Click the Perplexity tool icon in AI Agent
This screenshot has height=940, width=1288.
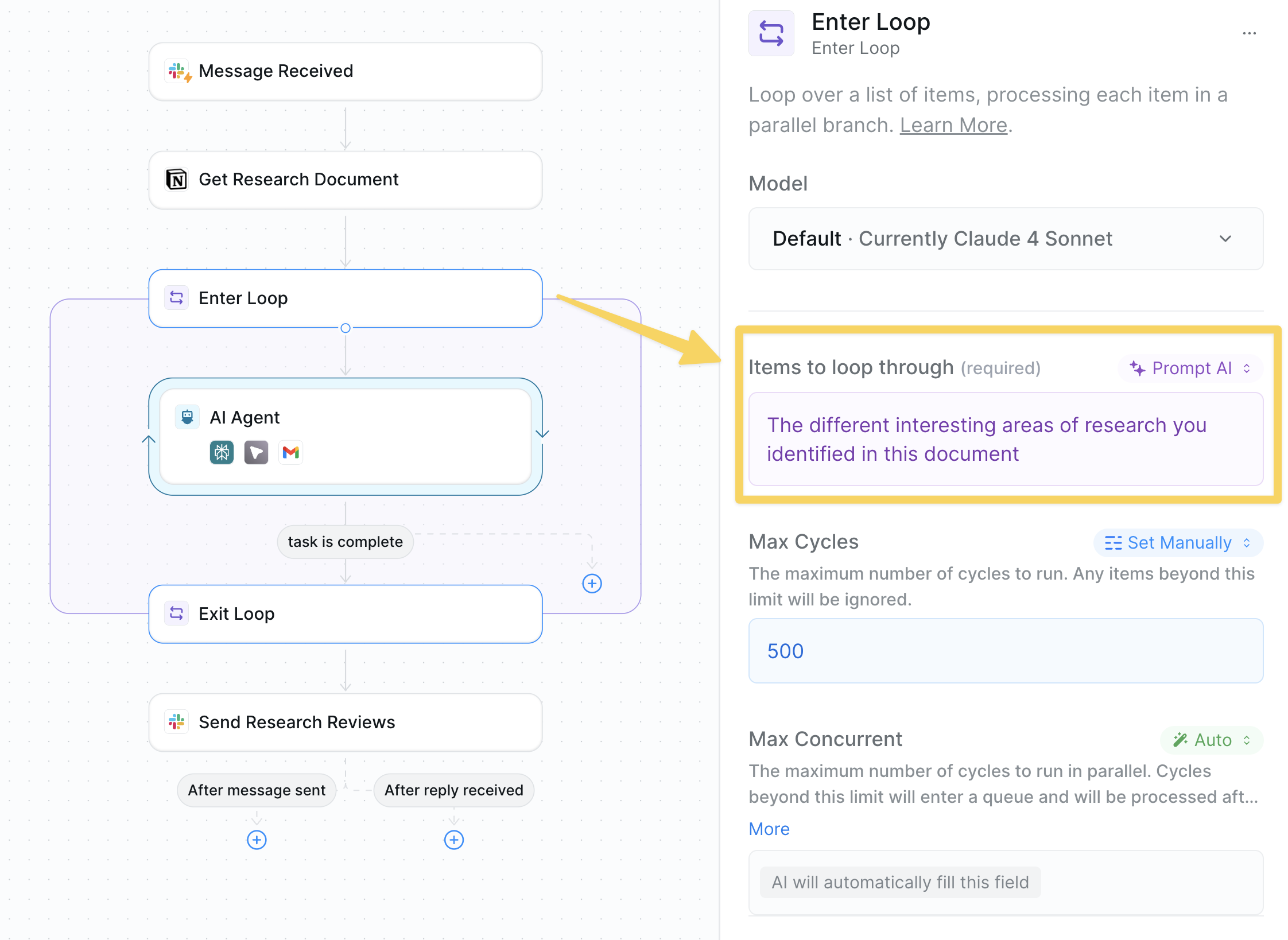(x=222, y=453)
